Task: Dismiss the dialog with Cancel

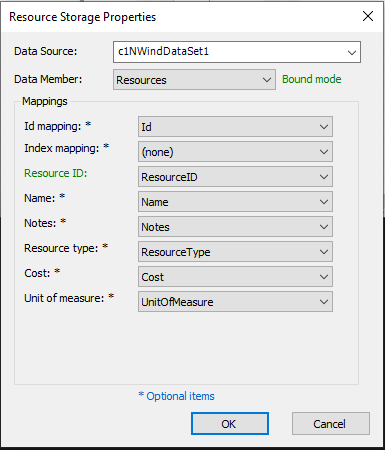Action: (x=331, y=424)
